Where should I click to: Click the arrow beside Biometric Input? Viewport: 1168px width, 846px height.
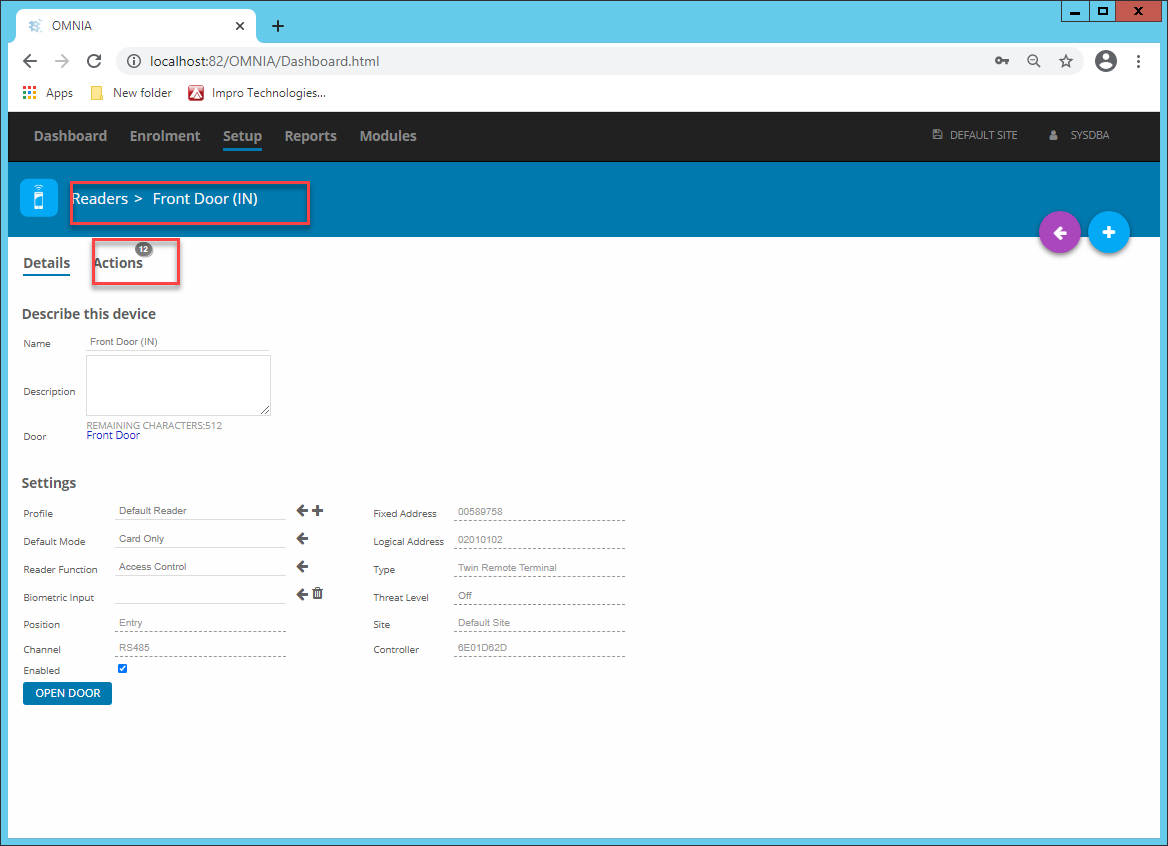302,594
